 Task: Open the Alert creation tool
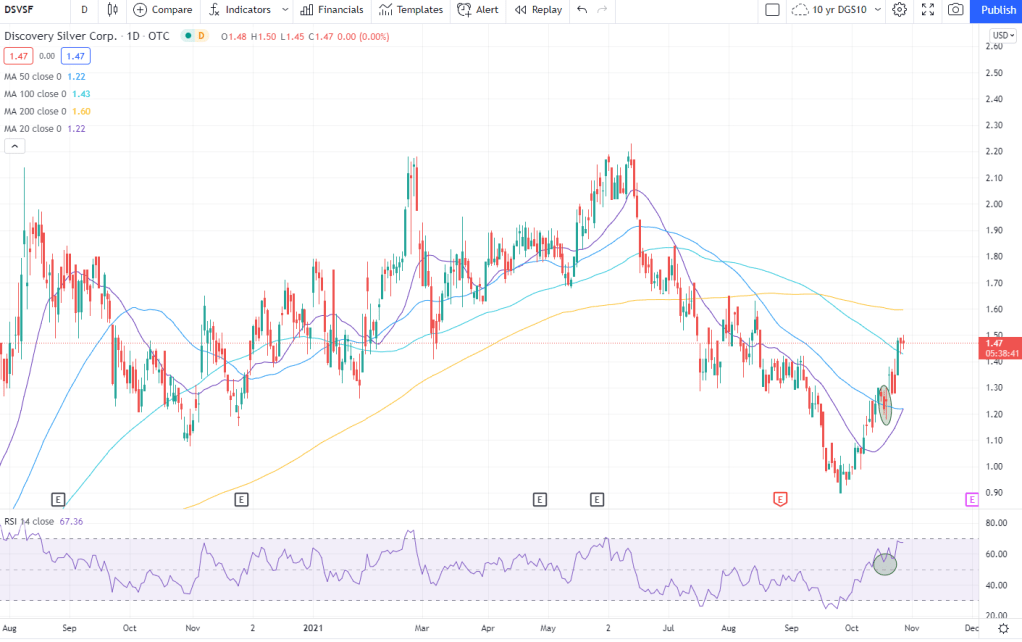pos(478,10)
